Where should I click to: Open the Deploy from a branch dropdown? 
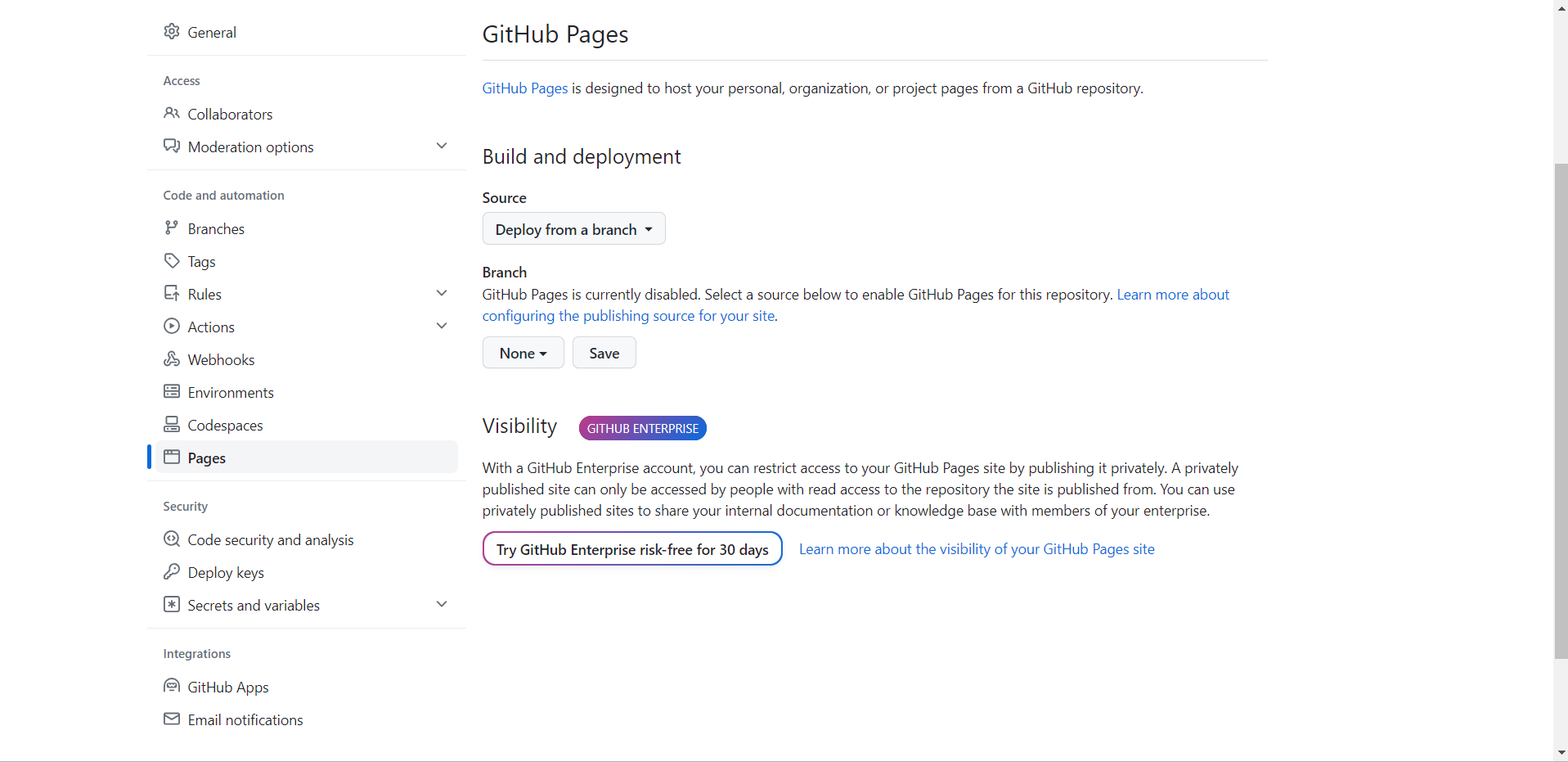[573, 229]
